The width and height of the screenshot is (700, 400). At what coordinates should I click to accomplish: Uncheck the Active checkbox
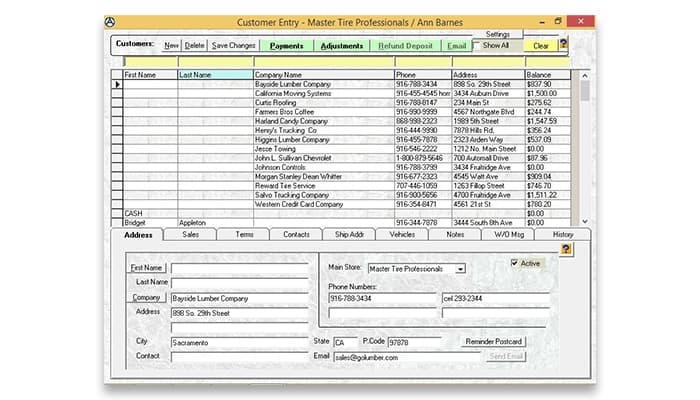[x=514, y=263]
